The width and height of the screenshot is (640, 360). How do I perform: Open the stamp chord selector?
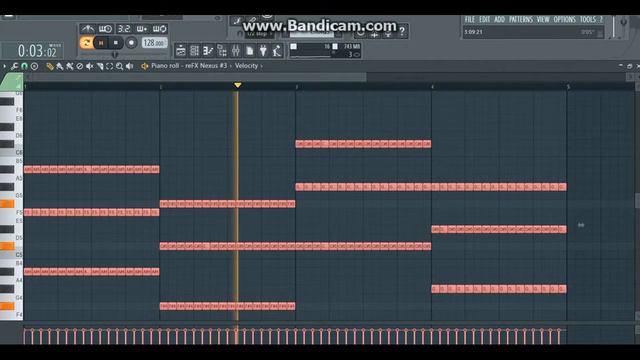pyautogui.click(x=34, y=66)
